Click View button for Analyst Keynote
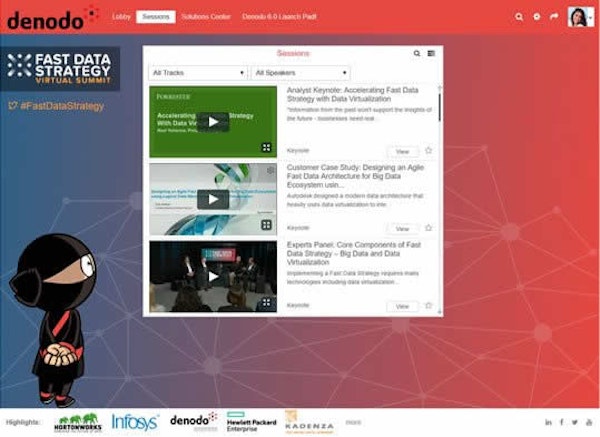 (402, 152)
